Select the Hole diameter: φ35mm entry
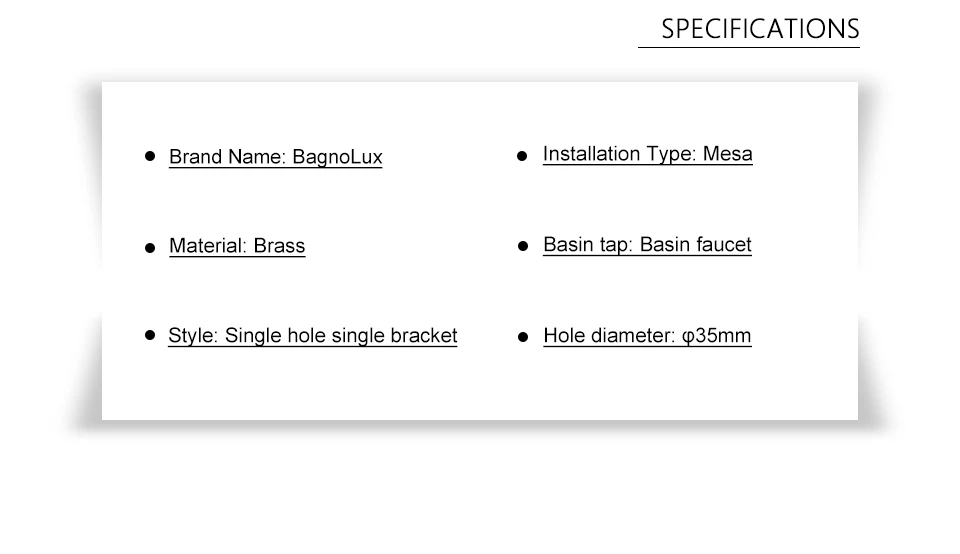Screen dimensions: 960x554 tap(647, 335)
